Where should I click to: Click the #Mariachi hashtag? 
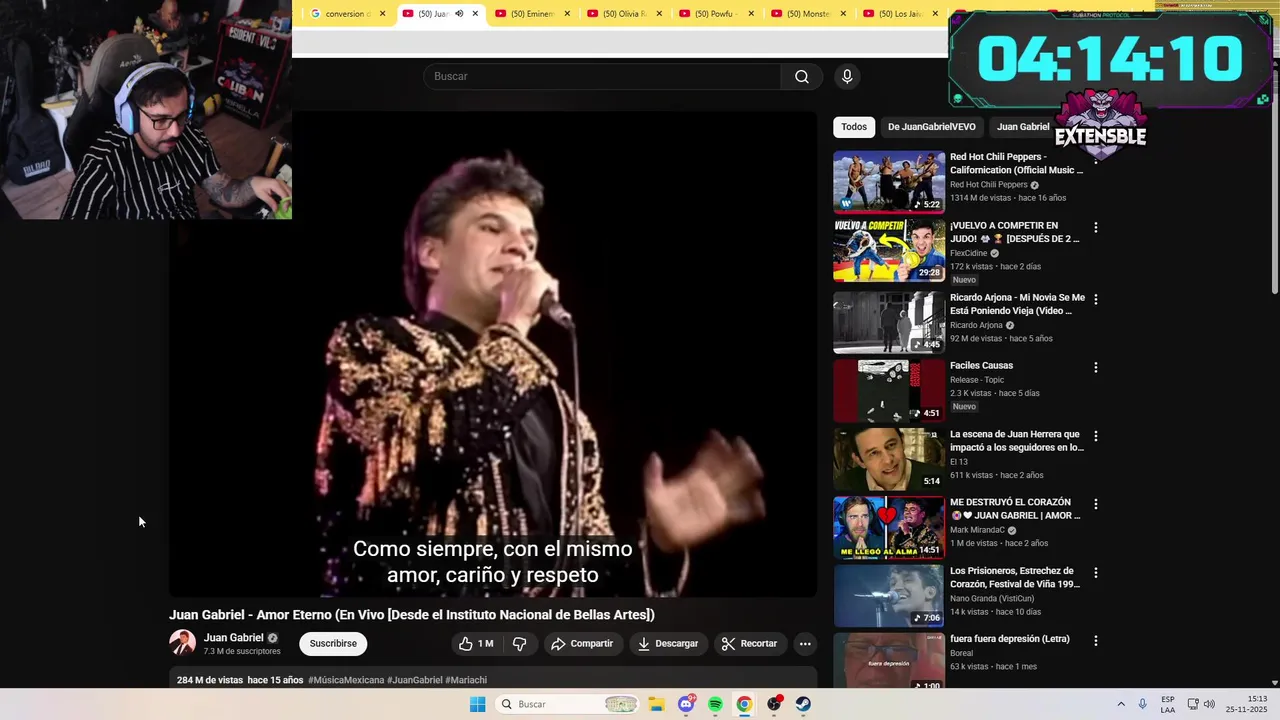[466, 680]
